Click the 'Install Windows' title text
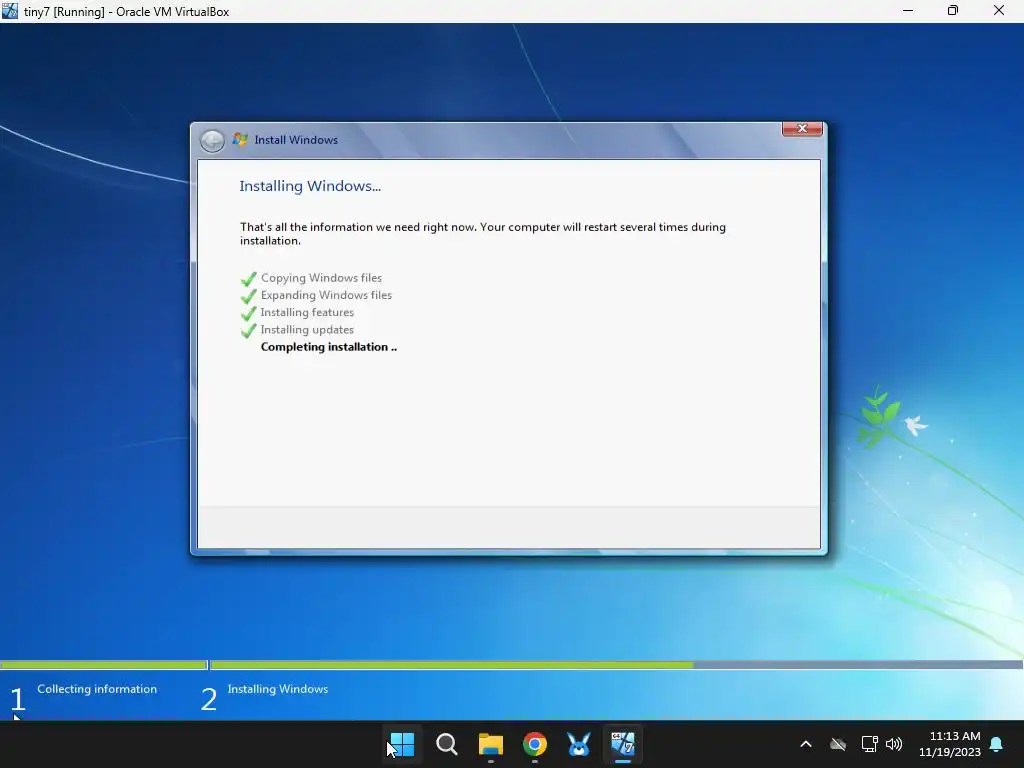 pos(296,140)
